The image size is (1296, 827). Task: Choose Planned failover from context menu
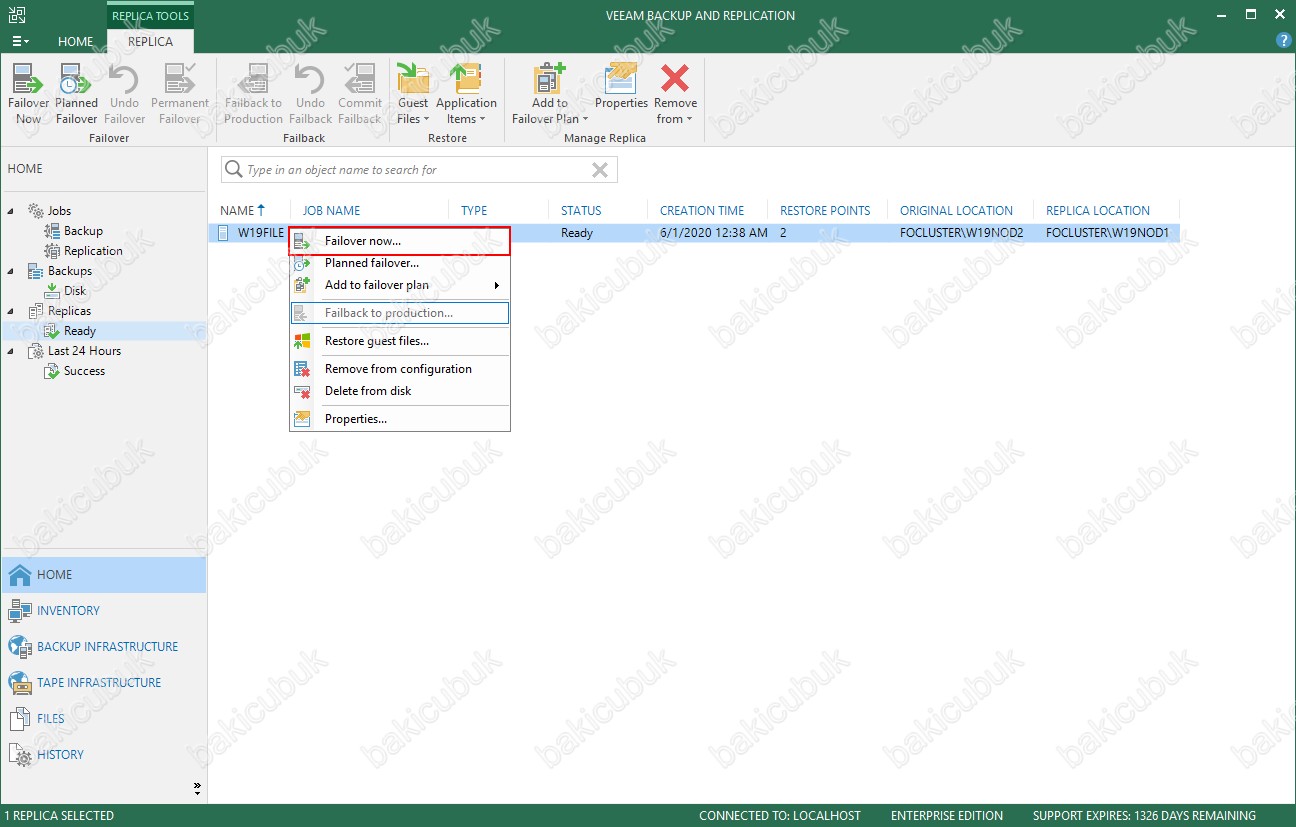pos(400,263)
